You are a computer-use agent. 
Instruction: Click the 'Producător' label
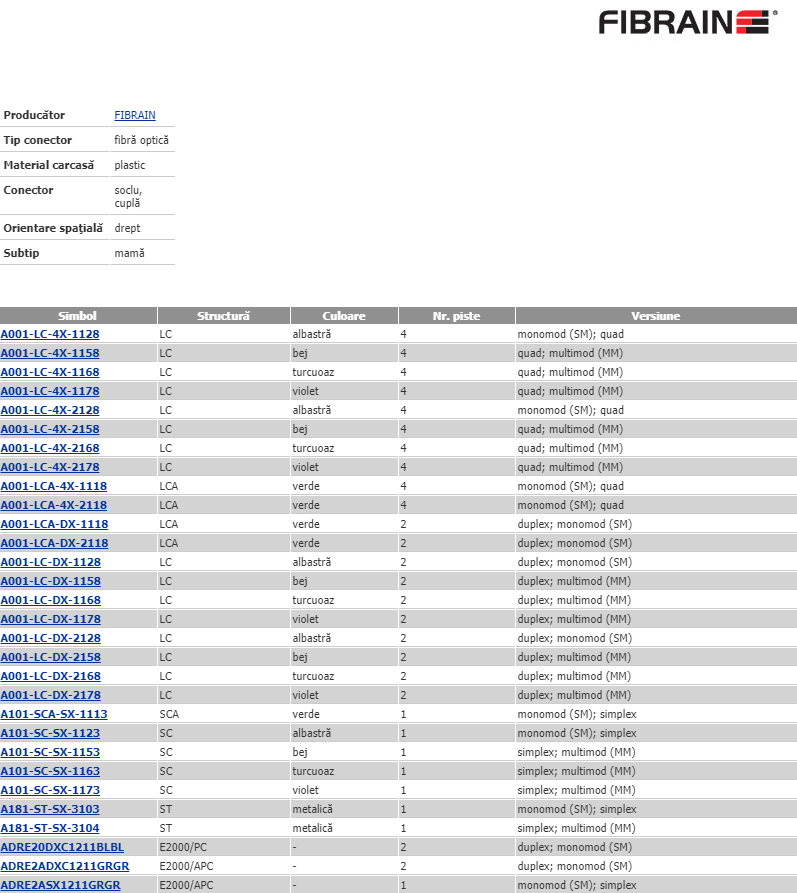34,115
